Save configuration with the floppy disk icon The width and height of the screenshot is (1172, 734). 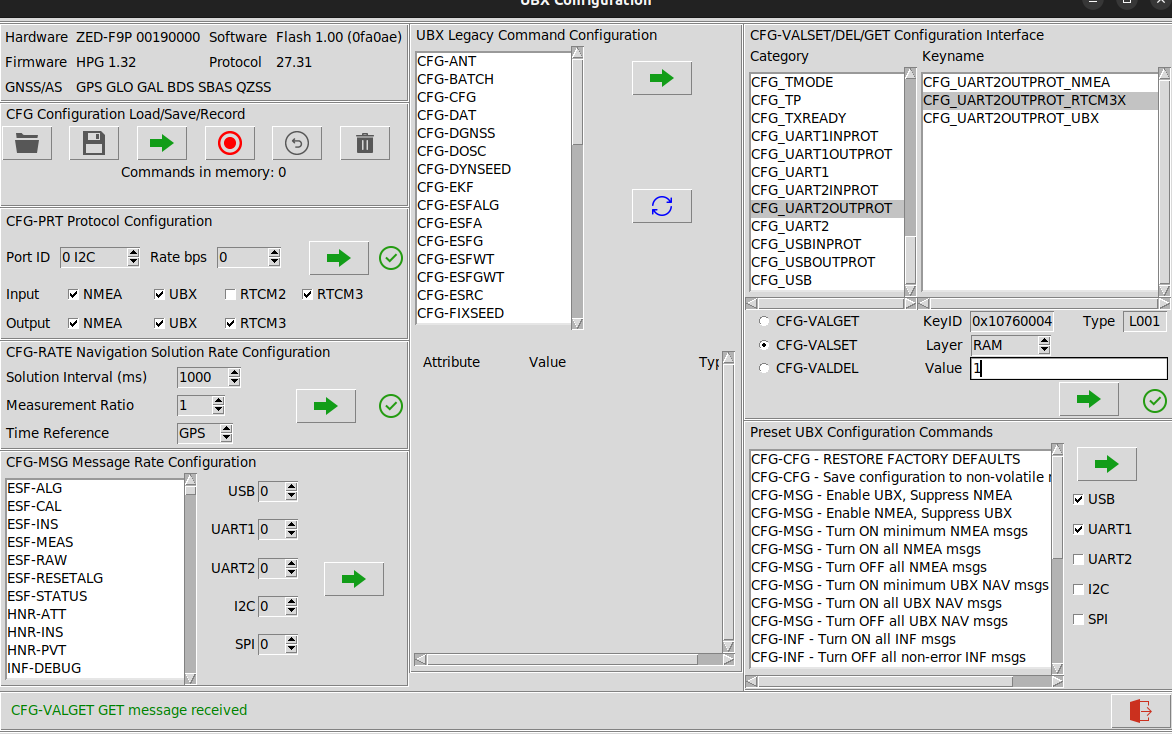pyautogui.click(x=94, y=143)
